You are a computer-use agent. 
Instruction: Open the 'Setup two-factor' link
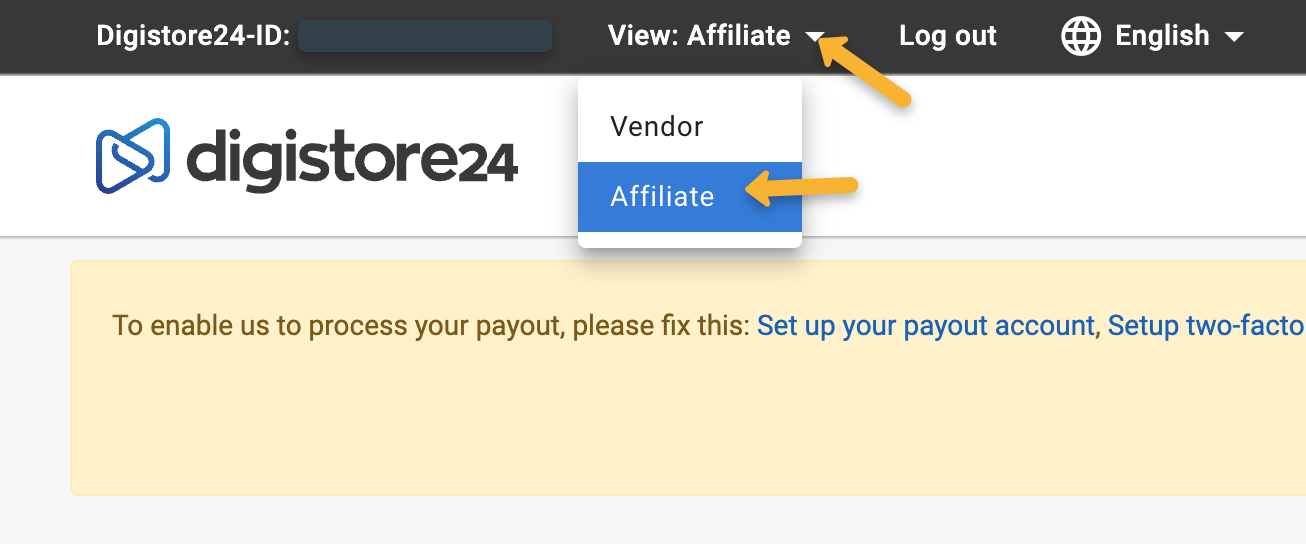[1206, 326]
